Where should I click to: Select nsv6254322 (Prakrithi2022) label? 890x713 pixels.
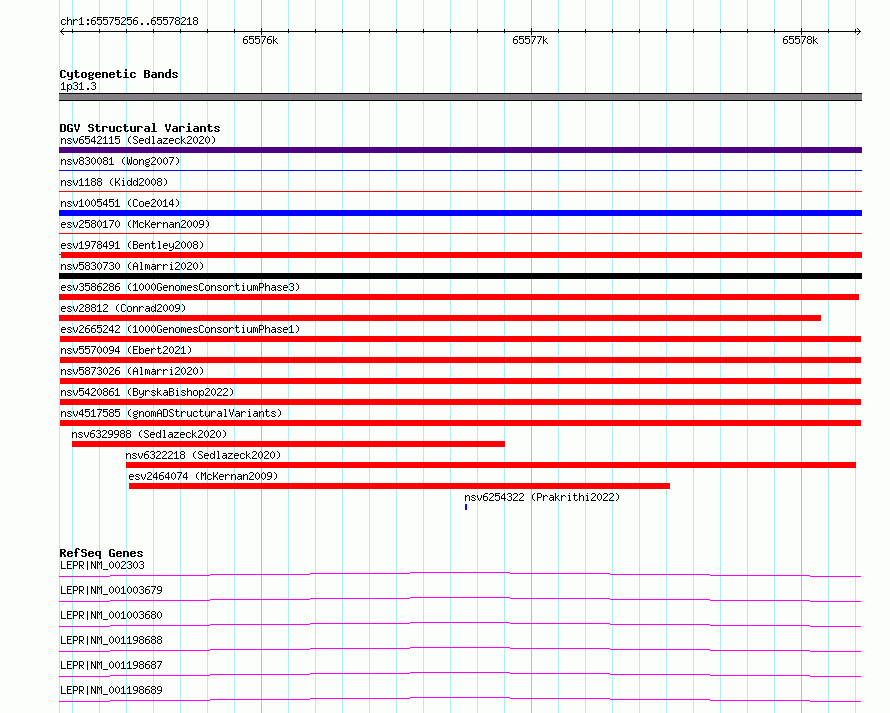pos(542,497)
